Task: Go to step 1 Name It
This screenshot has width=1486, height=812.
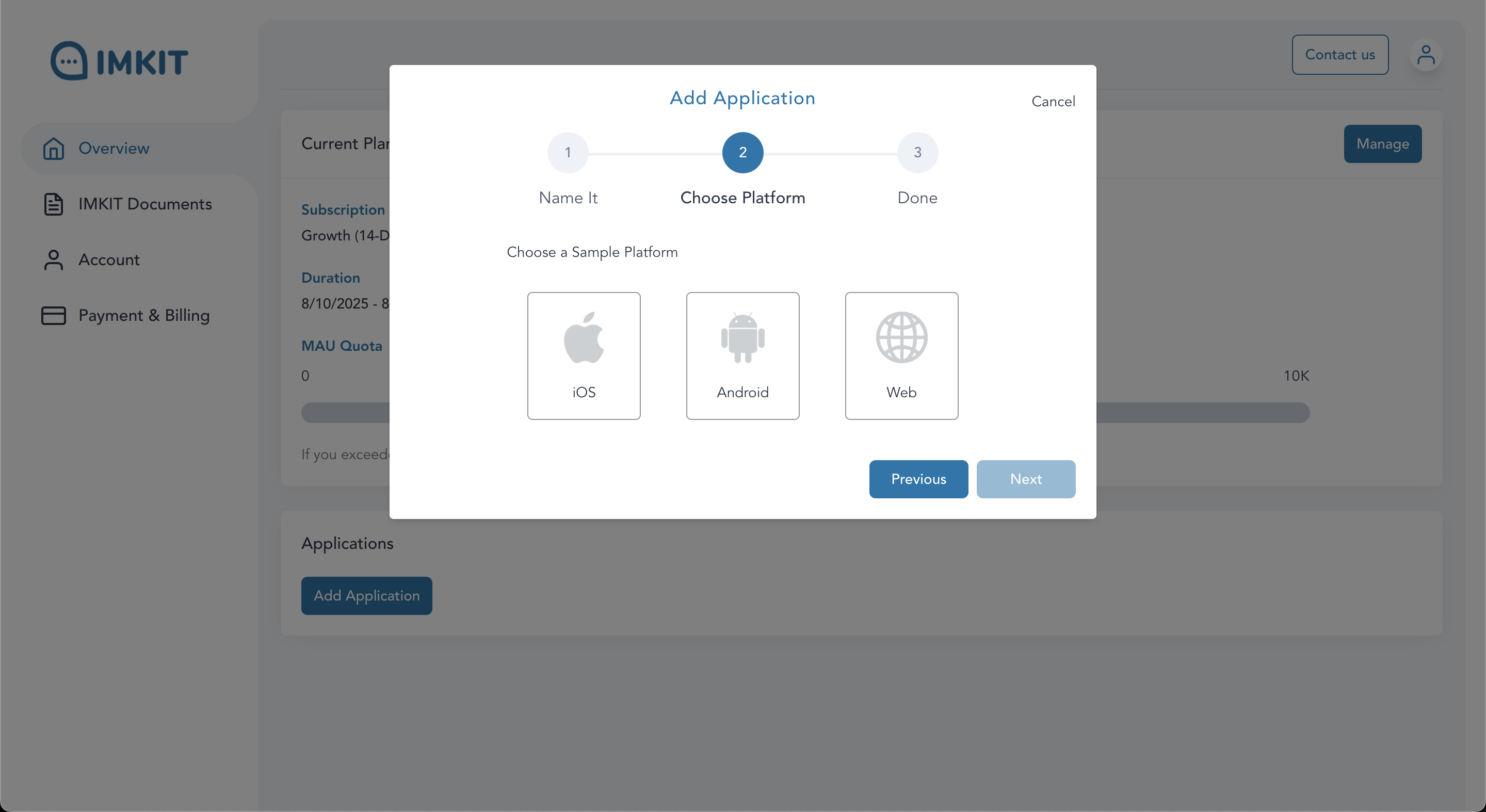Action: click(x=568, y=153)
